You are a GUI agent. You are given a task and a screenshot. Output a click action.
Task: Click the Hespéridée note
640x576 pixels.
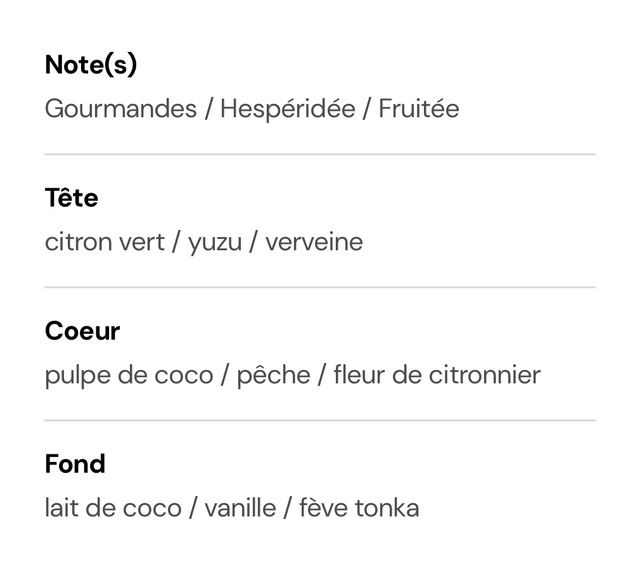point(288,109)
